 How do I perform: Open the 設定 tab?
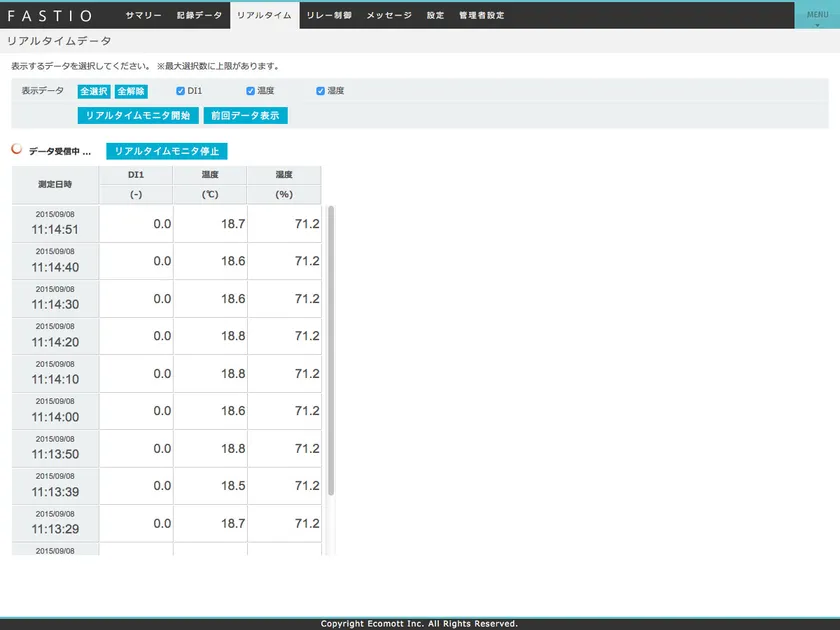pos(435,16)
